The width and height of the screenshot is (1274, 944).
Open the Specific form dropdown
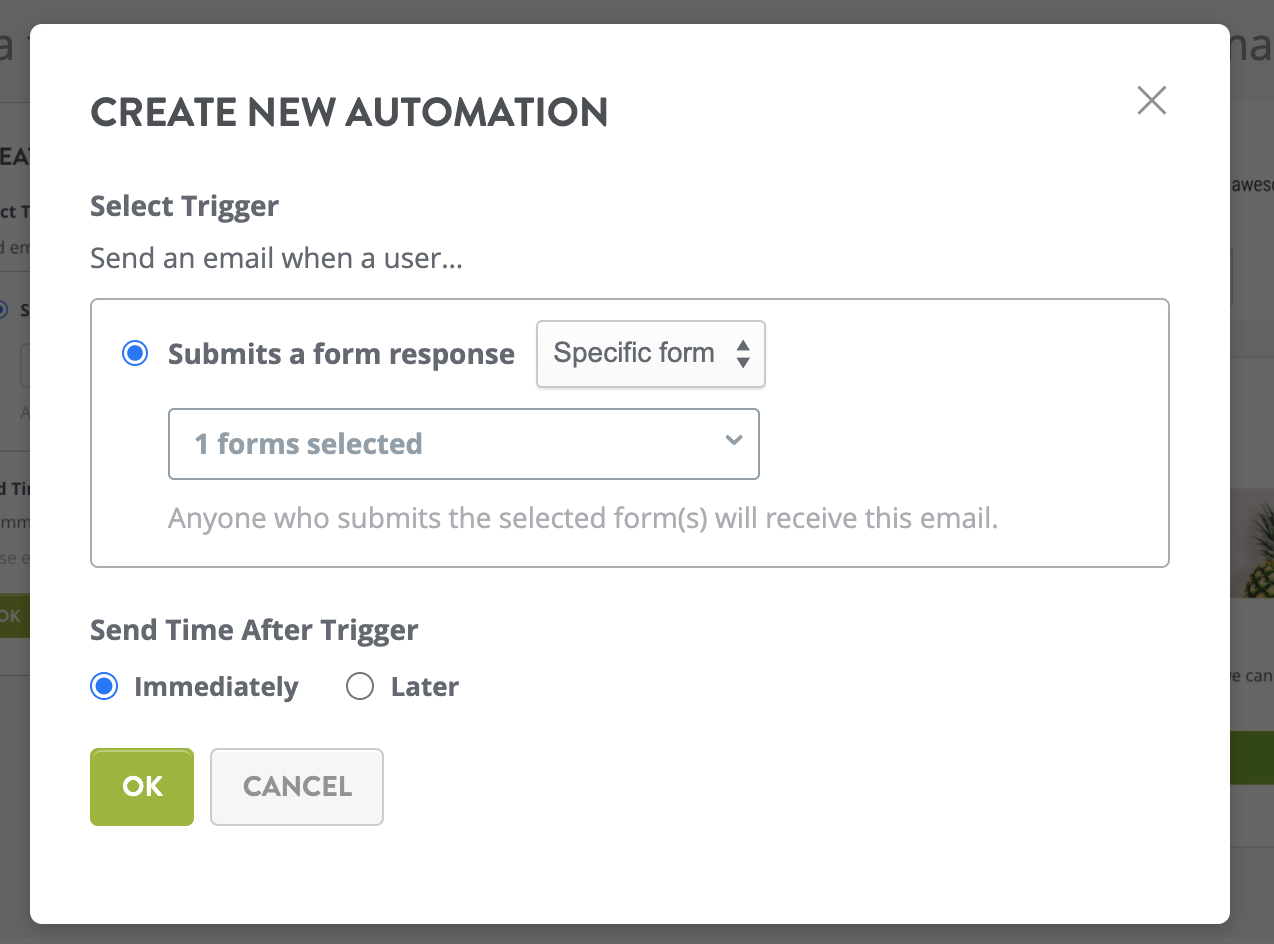click(x=651, y=353)
